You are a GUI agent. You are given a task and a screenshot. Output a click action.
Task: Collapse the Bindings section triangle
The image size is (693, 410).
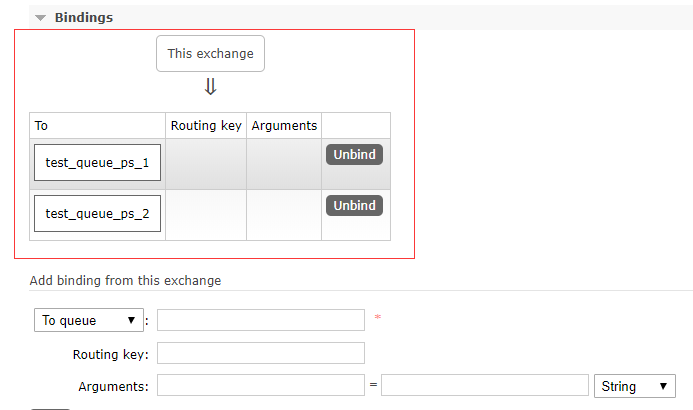tap(41, 18)
